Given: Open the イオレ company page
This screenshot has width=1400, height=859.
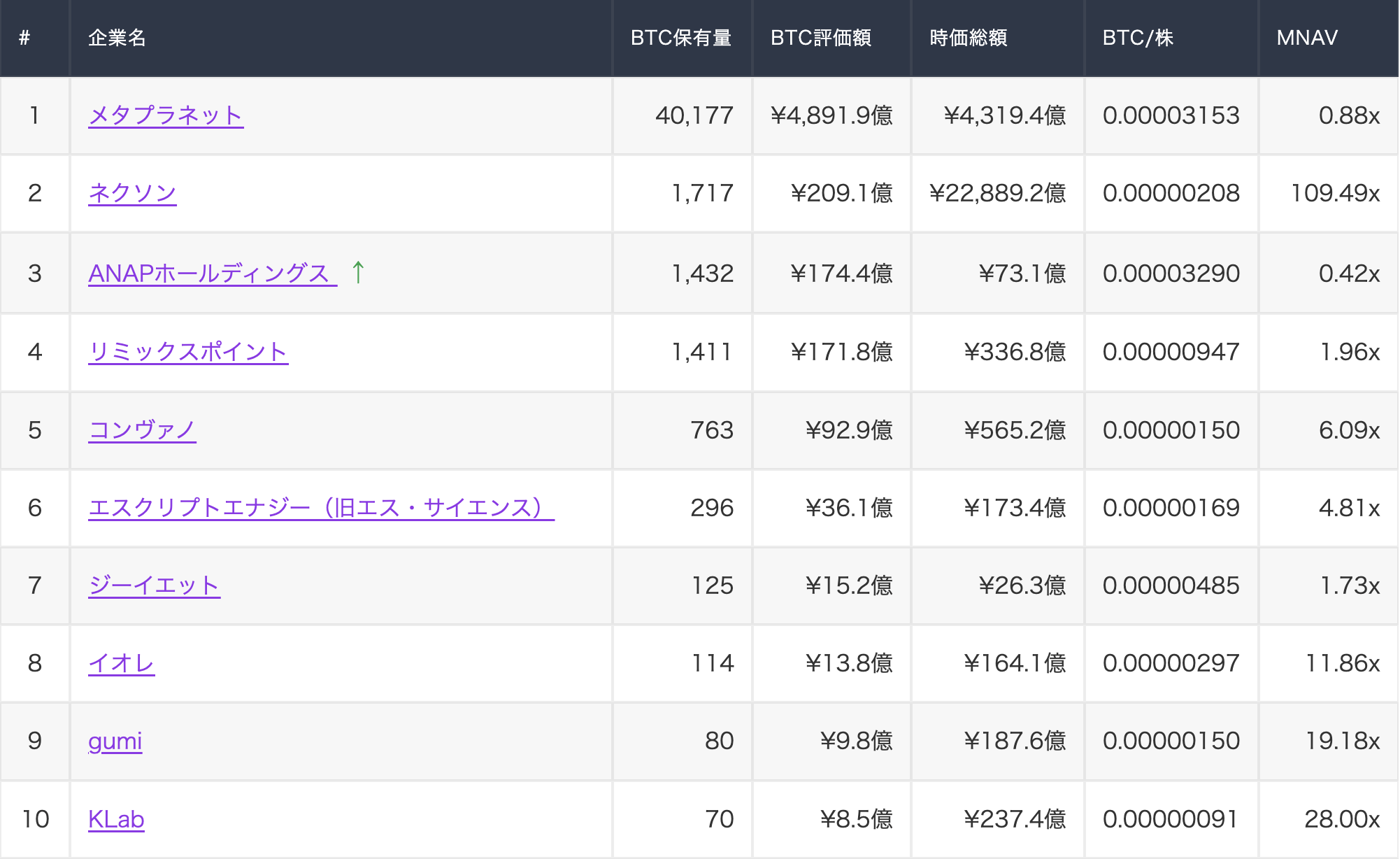Looking at the screenshot, I should pyautogui.click(x=121, y=663).
